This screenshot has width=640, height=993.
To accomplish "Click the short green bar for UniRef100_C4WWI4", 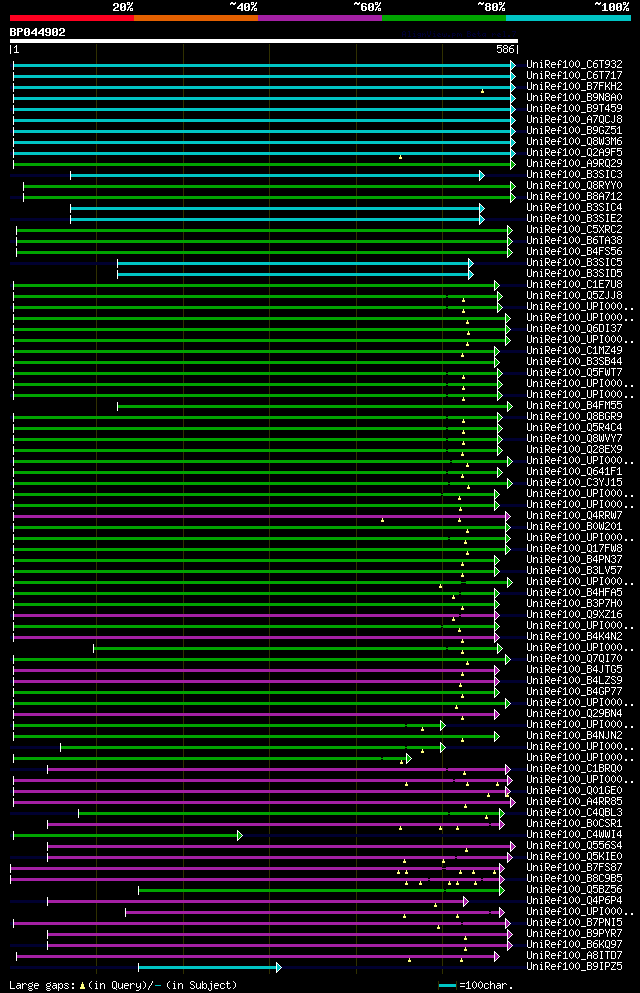I will click(128, 836).
